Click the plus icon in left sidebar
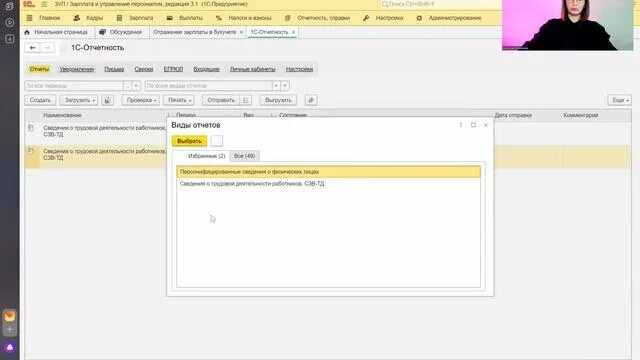The image size is (640, 360). point(9,330)
